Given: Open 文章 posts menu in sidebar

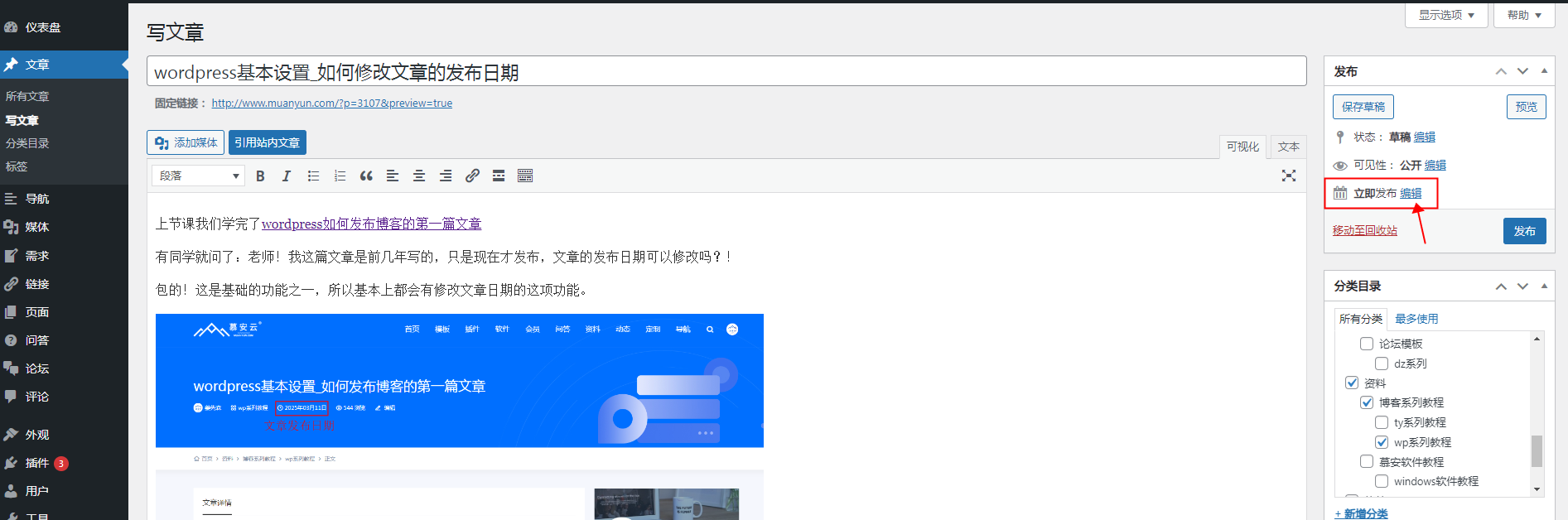Looking at the screenshot, I should [64, 65].
